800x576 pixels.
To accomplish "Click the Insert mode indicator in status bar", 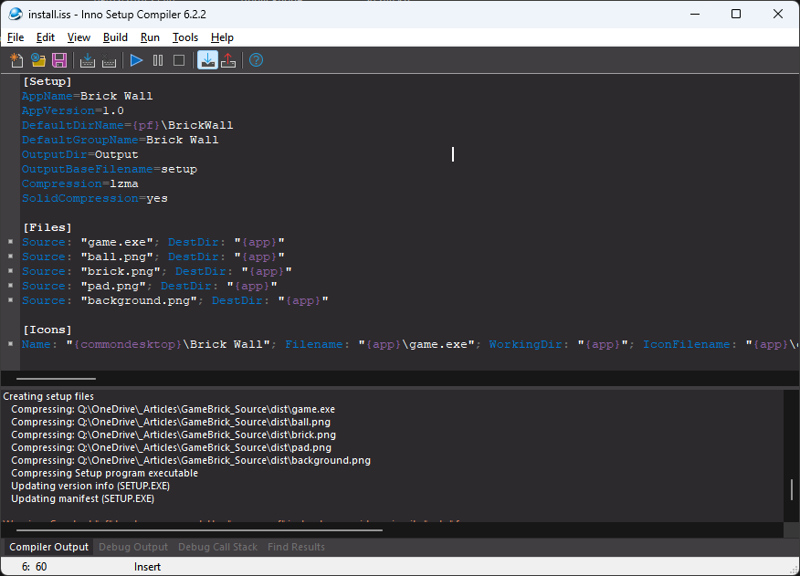I will [x=147, y=567].
